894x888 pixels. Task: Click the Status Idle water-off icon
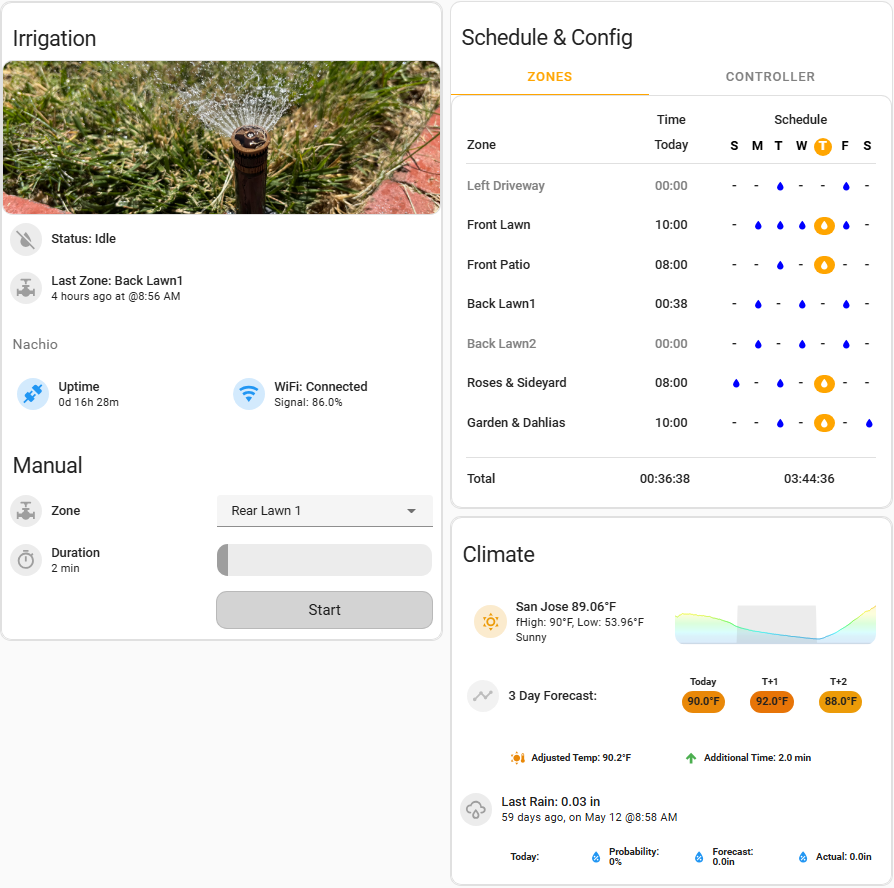26,240
